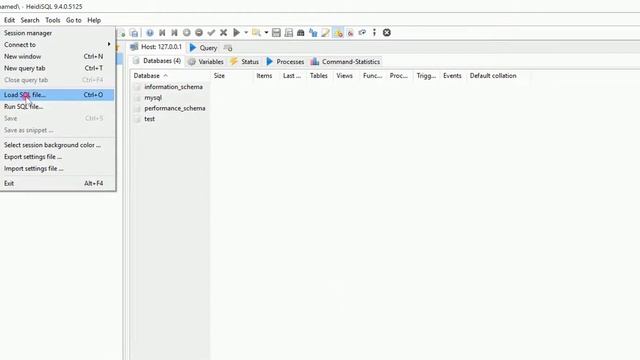Select the information_schema row
This screenshot has height=360, width=640.
pyautogui.click(x=173, y=87)
